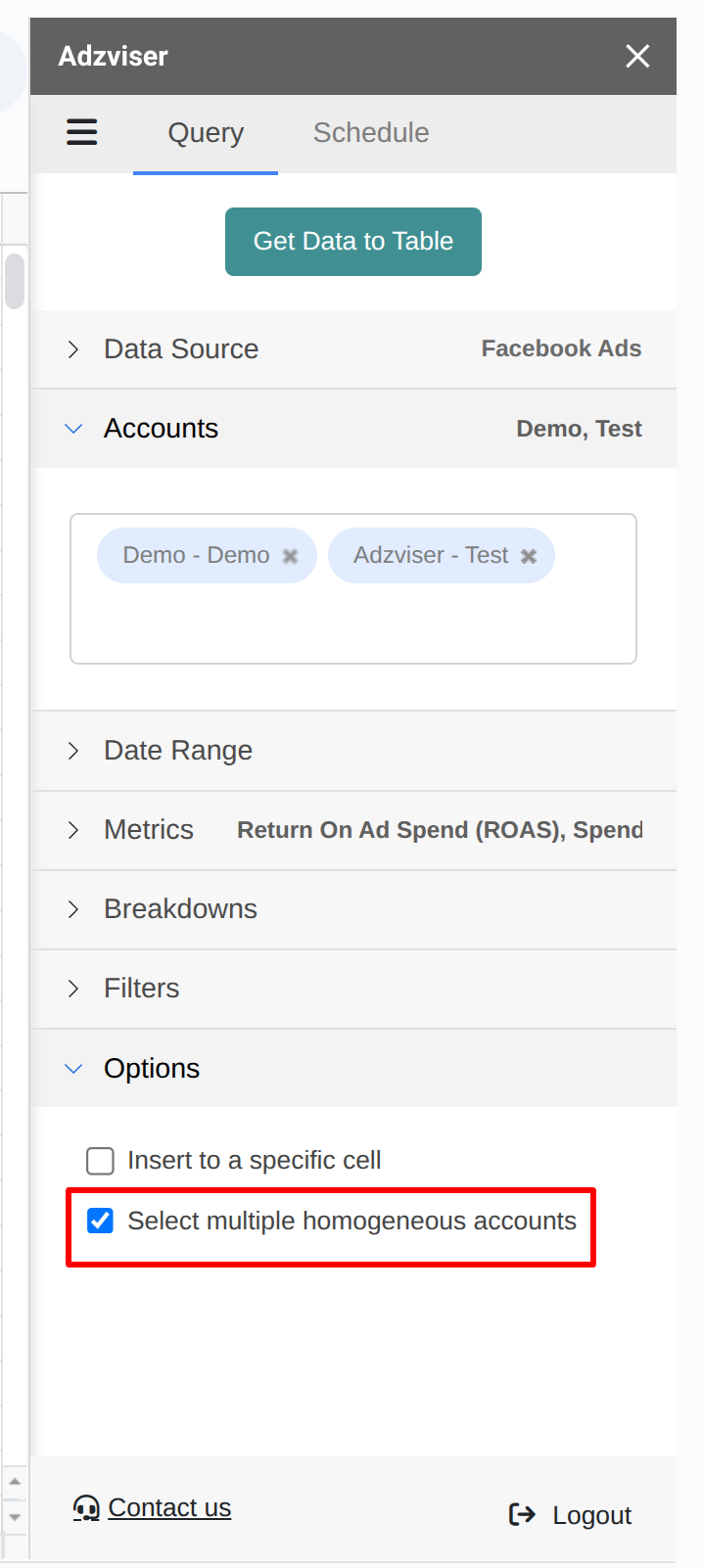Click inside the accounts selection box

click(x=353, y=589)
